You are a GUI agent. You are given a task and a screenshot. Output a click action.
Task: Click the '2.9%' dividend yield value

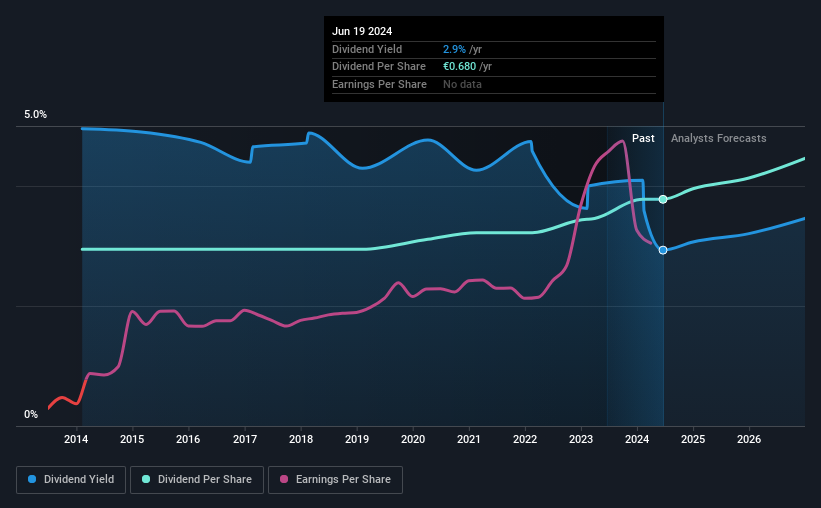(x=454, y=49)
